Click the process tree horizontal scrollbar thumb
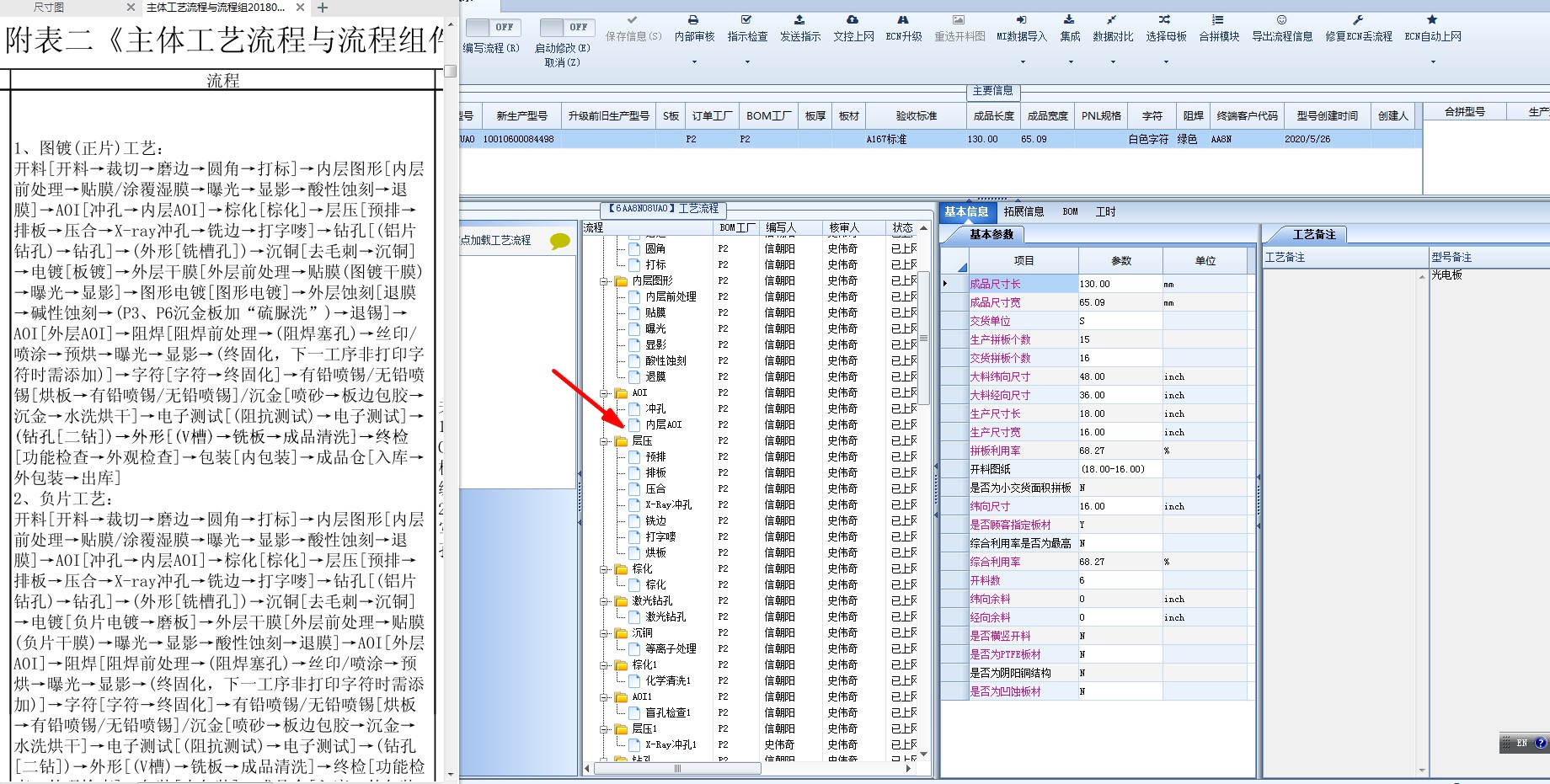This screenshot has height=784, width=1550. 677,768
